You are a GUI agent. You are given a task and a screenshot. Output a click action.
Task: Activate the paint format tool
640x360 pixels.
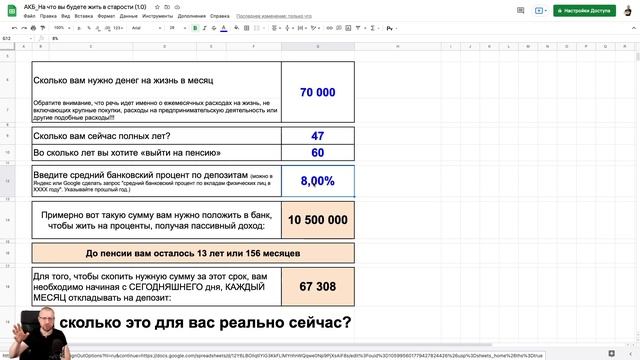(x=42, y=28)
